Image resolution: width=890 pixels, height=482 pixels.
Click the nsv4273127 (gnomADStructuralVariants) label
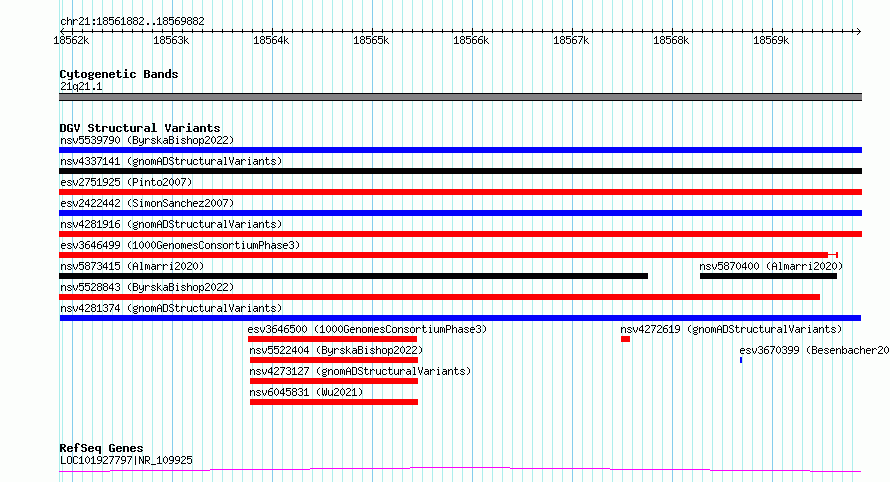(360, 371)
